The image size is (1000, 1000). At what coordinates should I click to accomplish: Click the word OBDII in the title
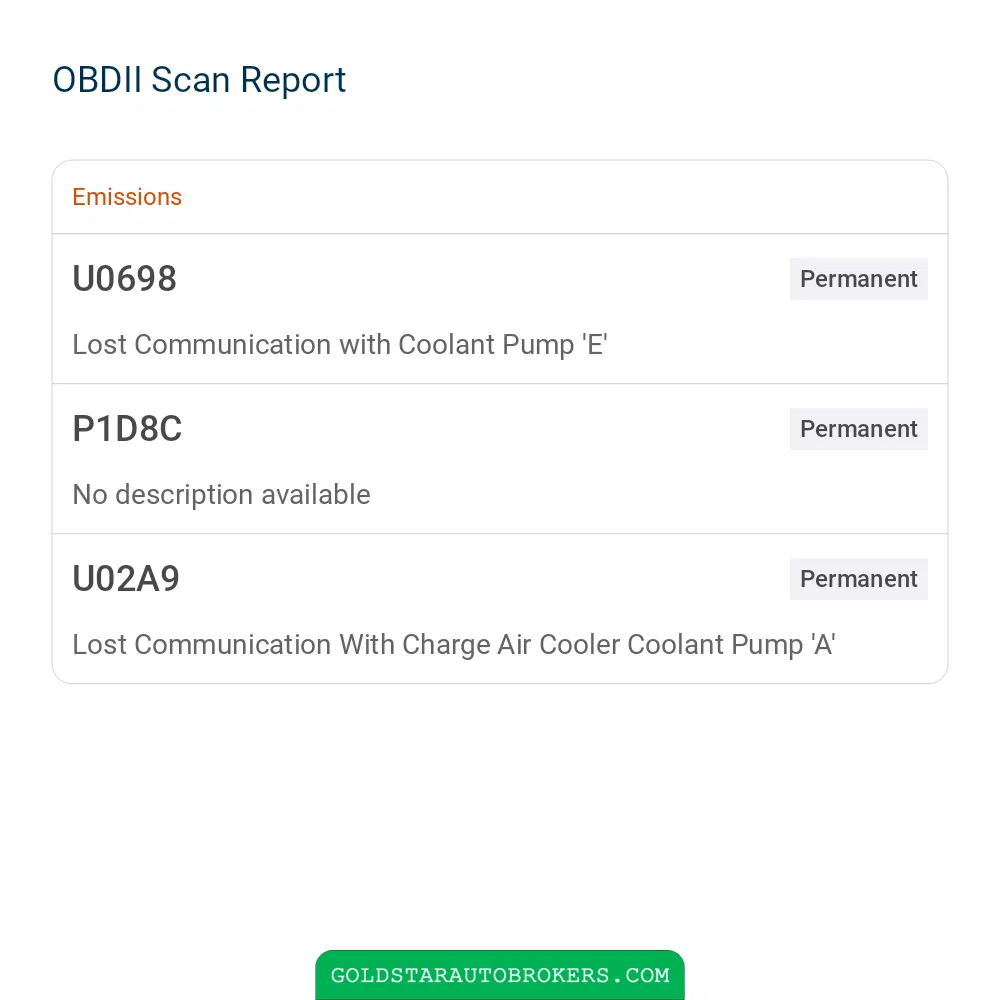[97, 80]
